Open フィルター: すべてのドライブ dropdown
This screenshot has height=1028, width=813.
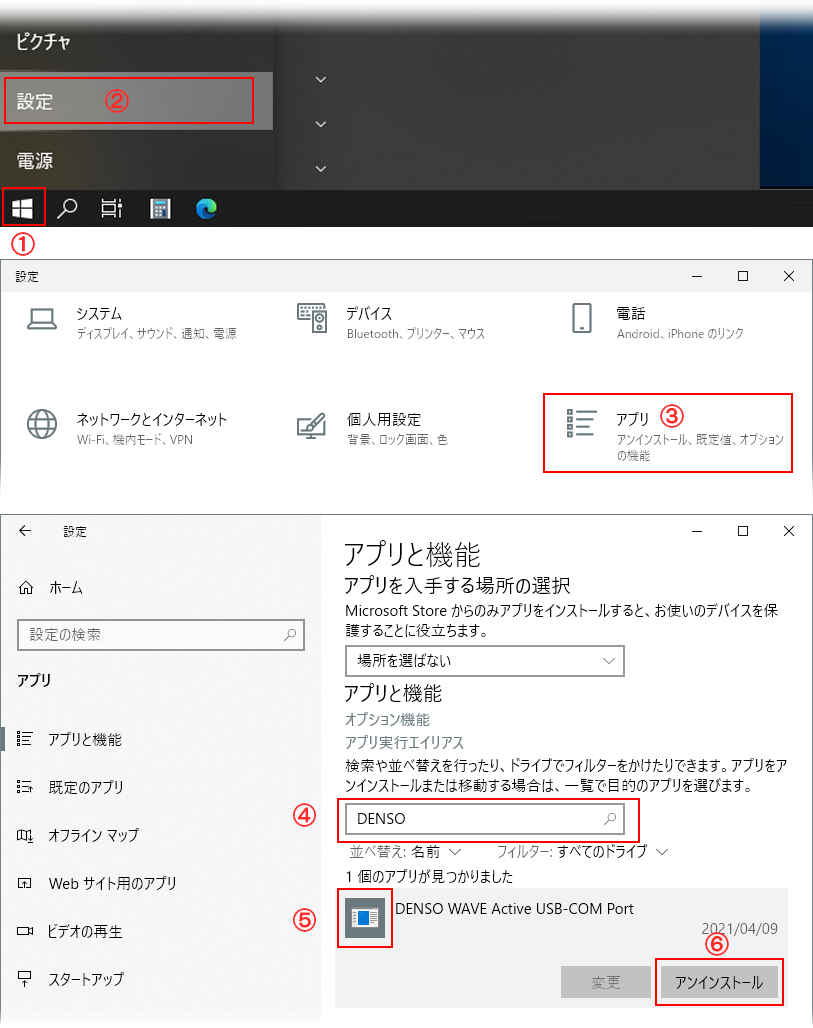582,852
